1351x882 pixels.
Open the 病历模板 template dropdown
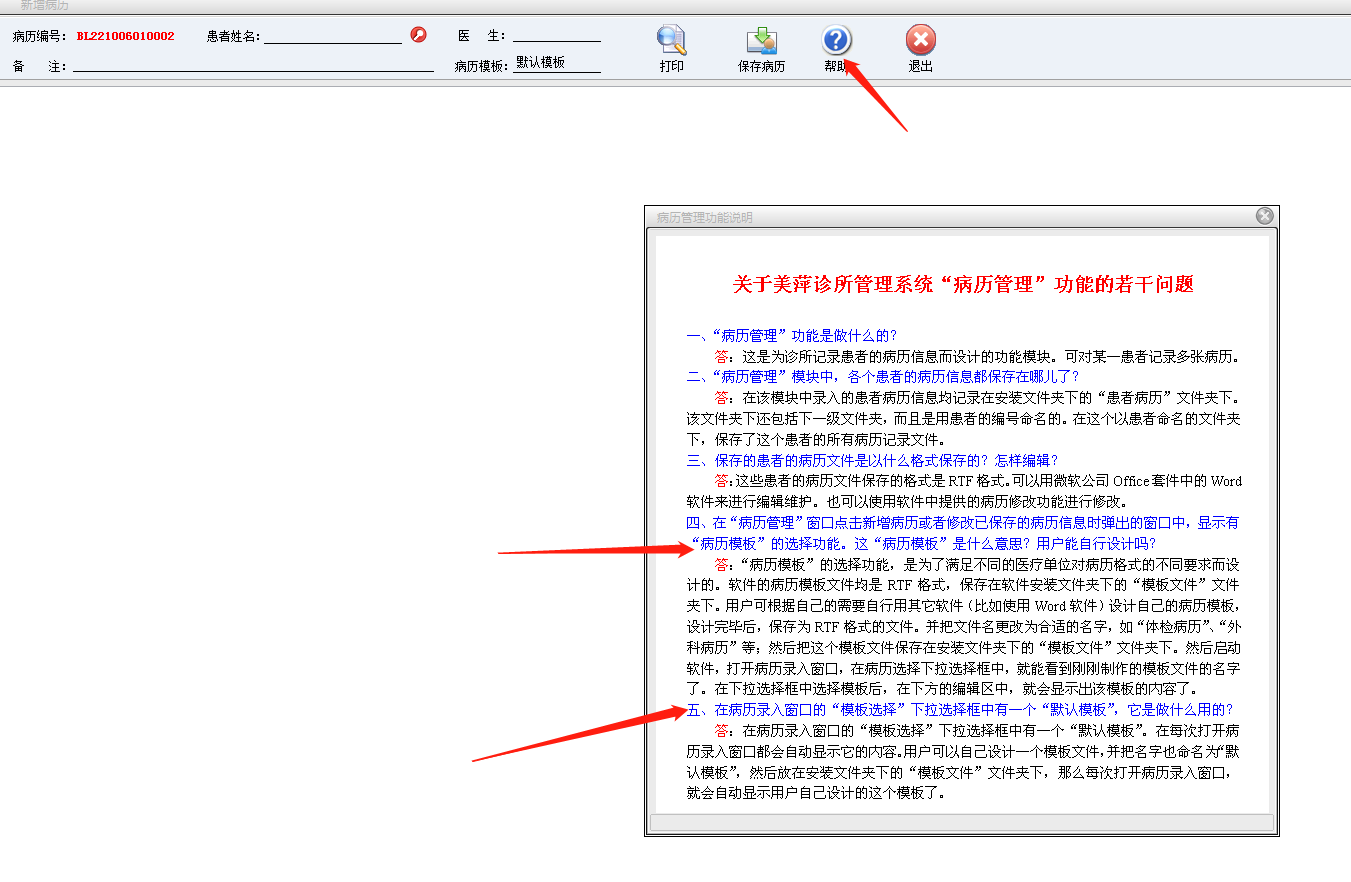tap(557, 63)
